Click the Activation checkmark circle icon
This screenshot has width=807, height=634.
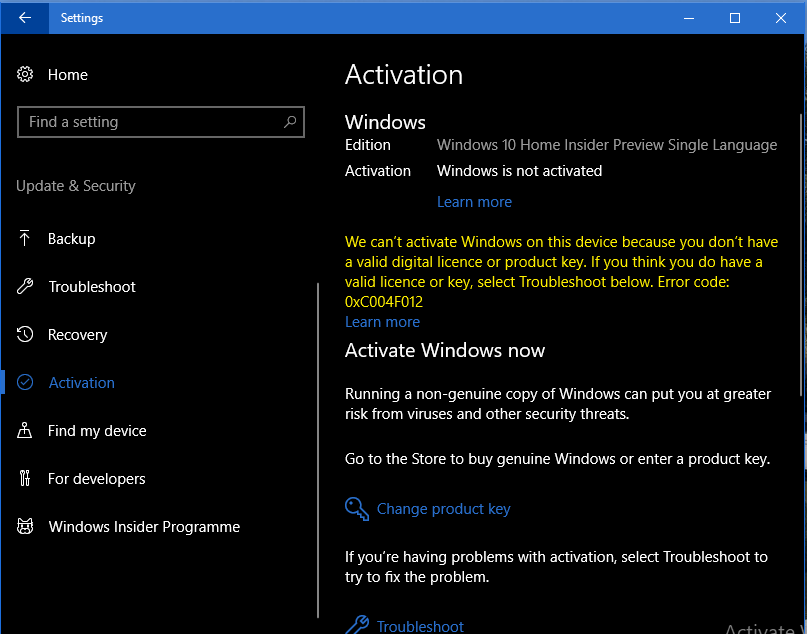click(x=25, y=382)
